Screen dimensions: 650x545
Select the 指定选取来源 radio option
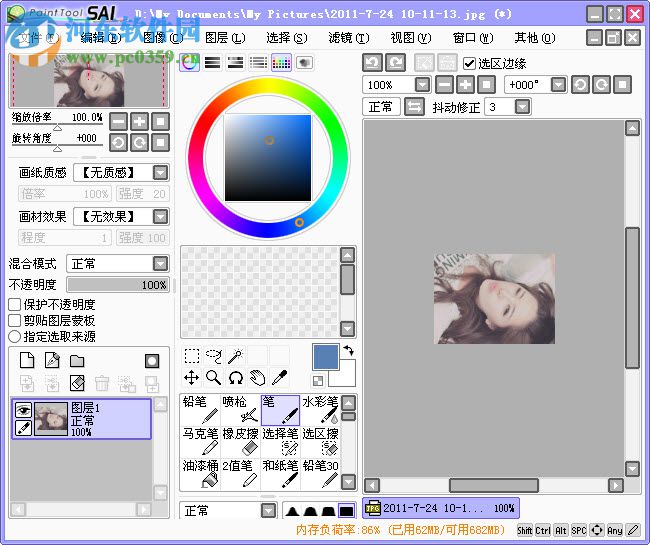tap(15, 337)
